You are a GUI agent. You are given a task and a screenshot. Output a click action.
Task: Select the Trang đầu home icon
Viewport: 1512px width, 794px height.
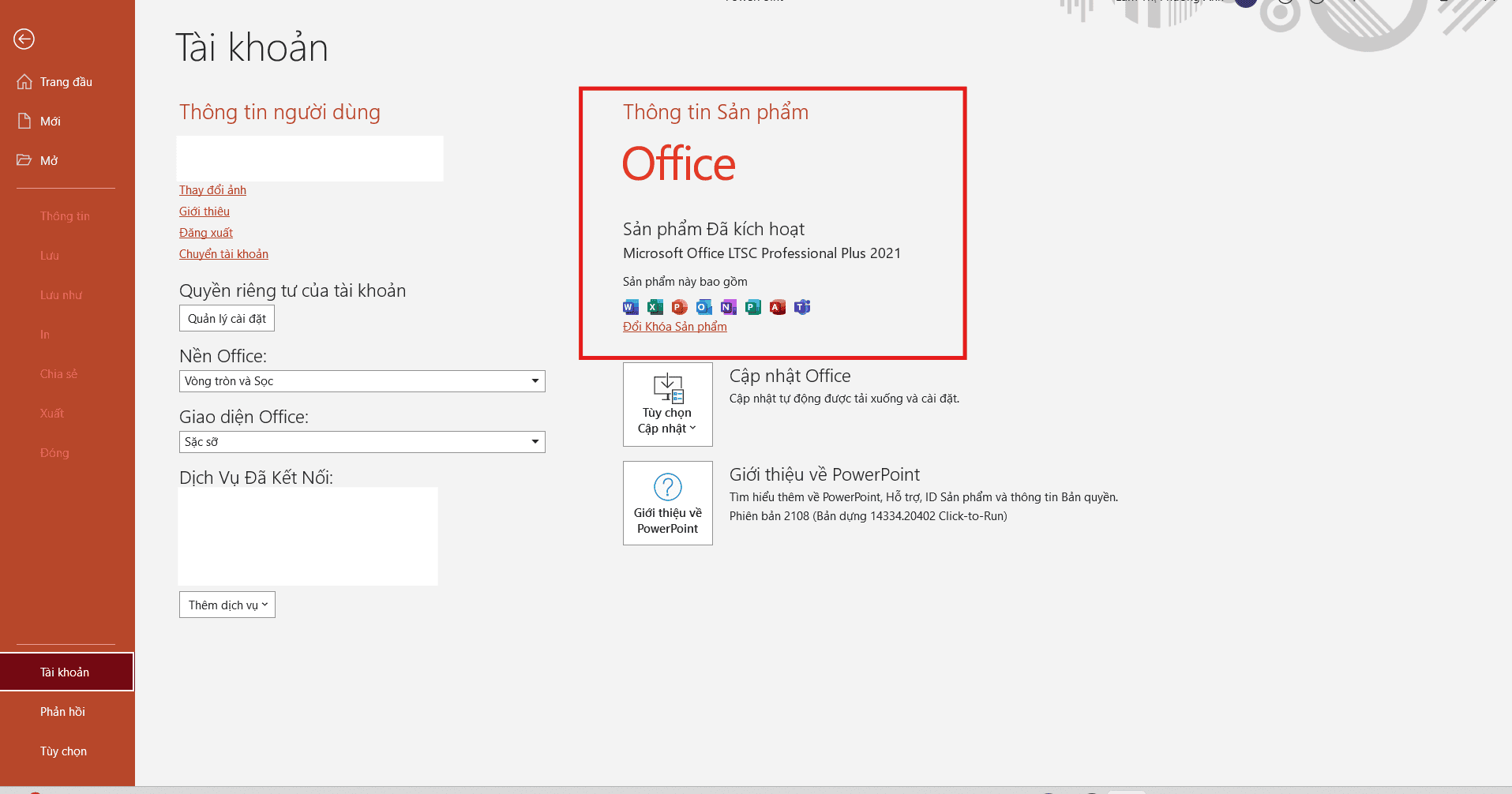[26, 81]
